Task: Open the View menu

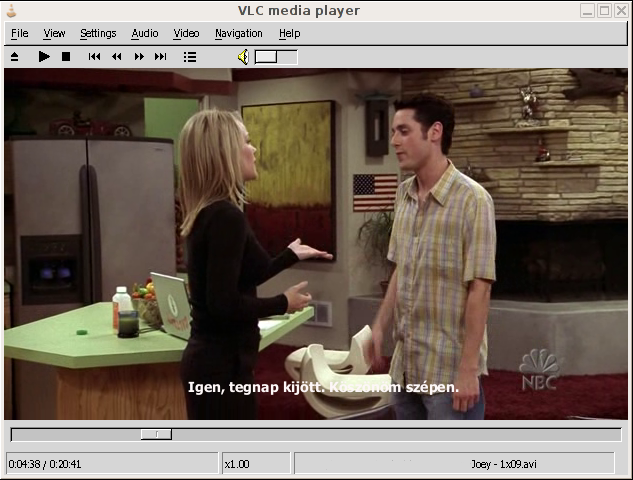Action: click(54, 33)
